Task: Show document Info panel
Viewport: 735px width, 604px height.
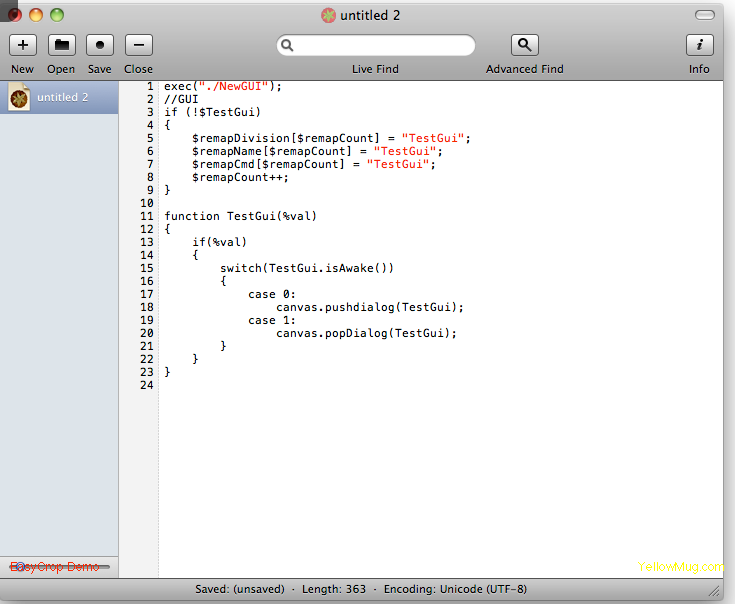Action: pyautogui.click(x=699, y=45)
